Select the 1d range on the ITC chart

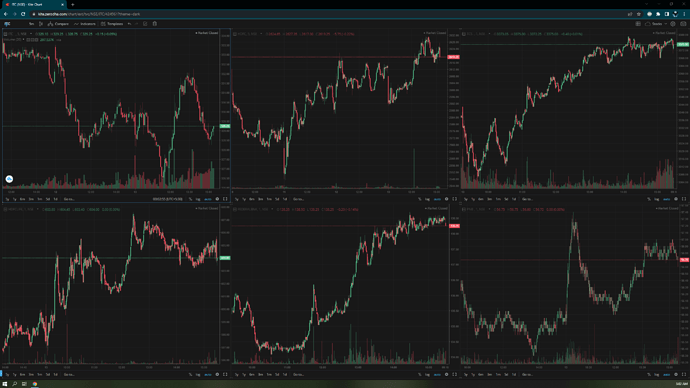coord(55,199)
